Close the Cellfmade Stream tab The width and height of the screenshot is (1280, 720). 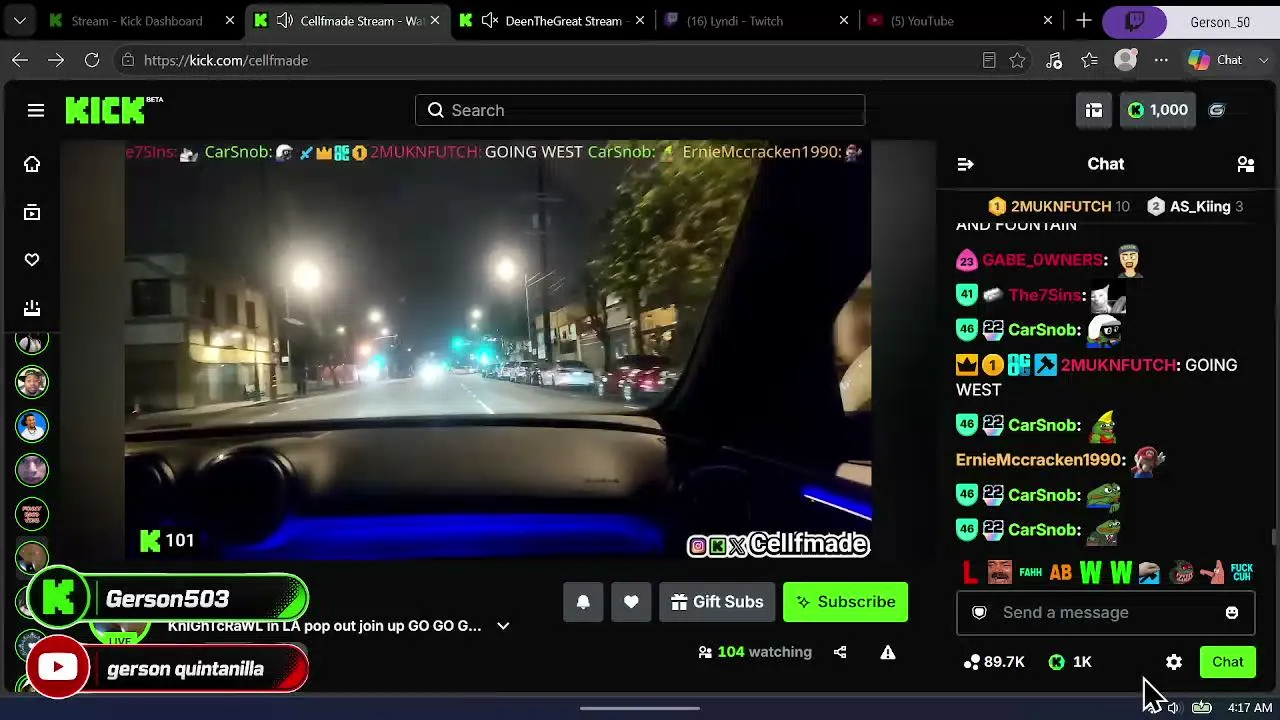pos(434,21)
